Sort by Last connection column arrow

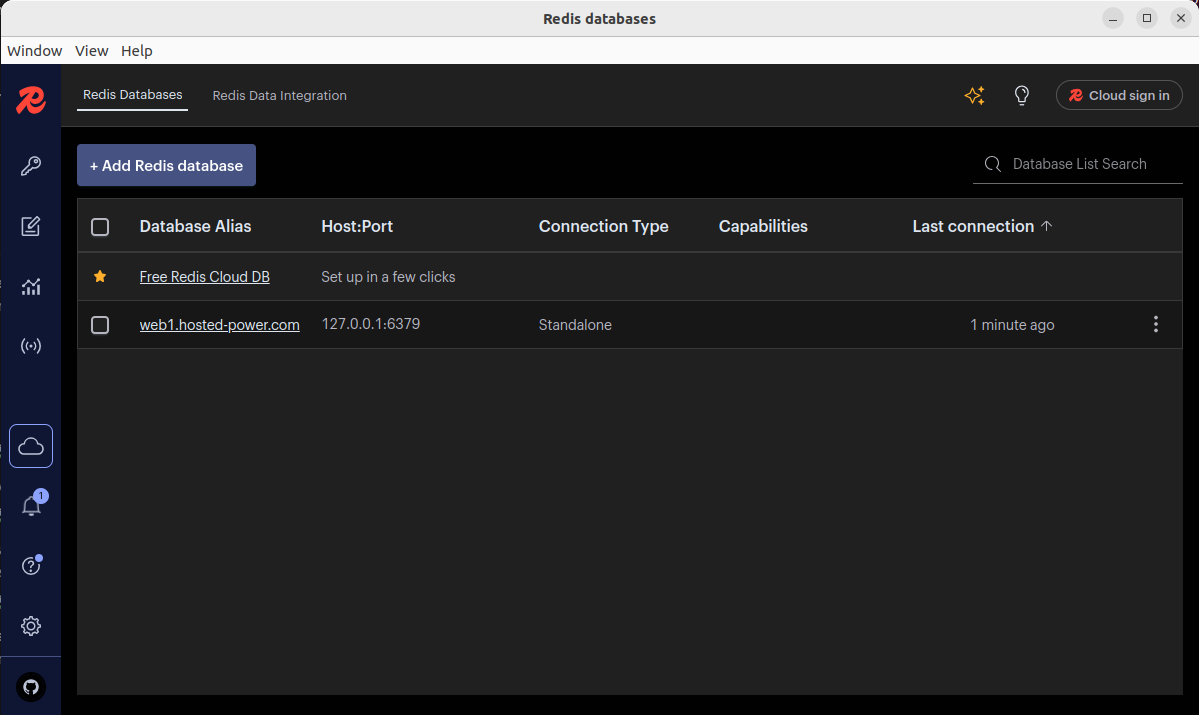click(x=1047, y=226)
